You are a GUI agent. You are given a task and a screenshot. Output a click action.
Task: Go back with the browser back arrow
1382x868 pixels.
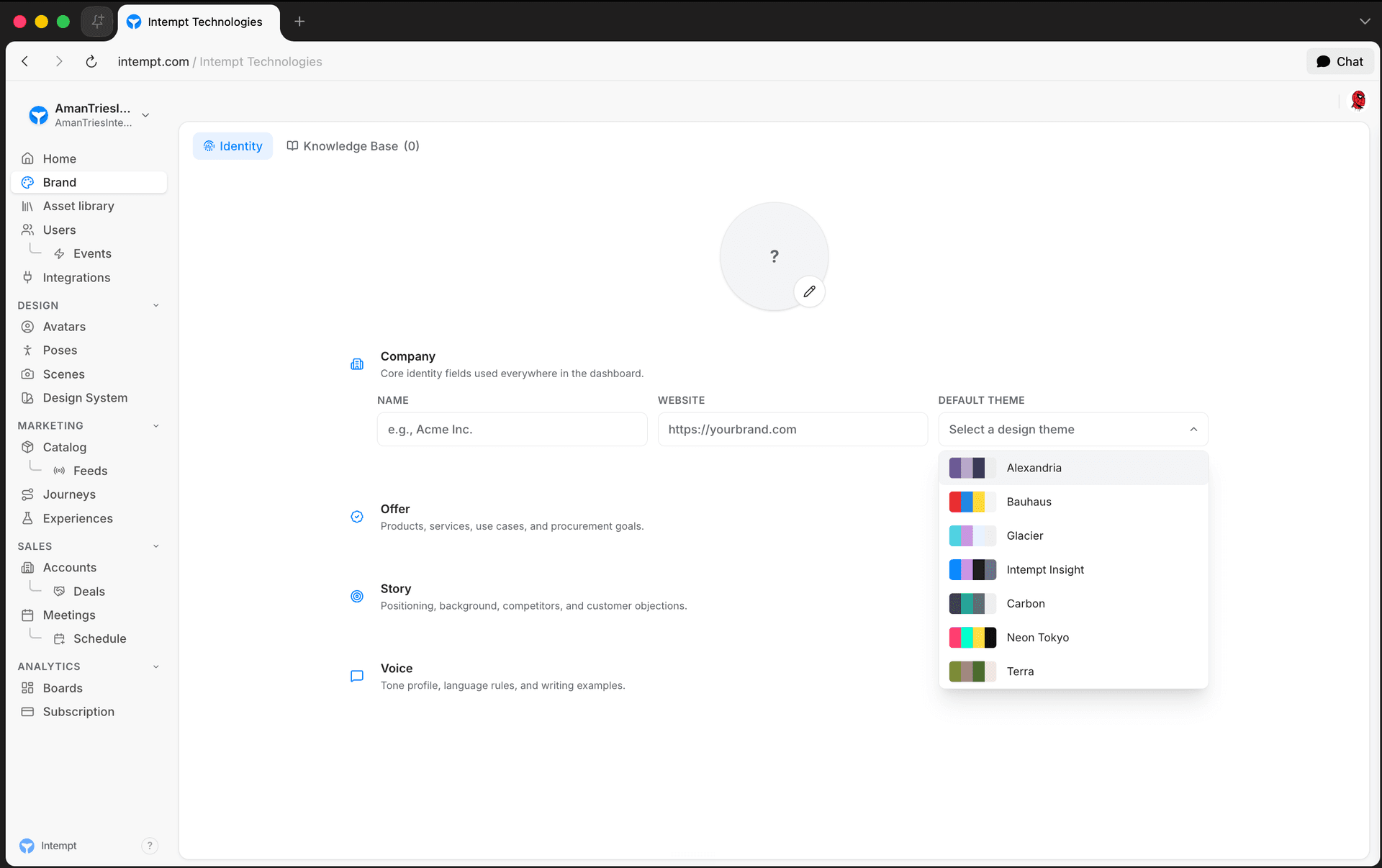coord(25,62)
